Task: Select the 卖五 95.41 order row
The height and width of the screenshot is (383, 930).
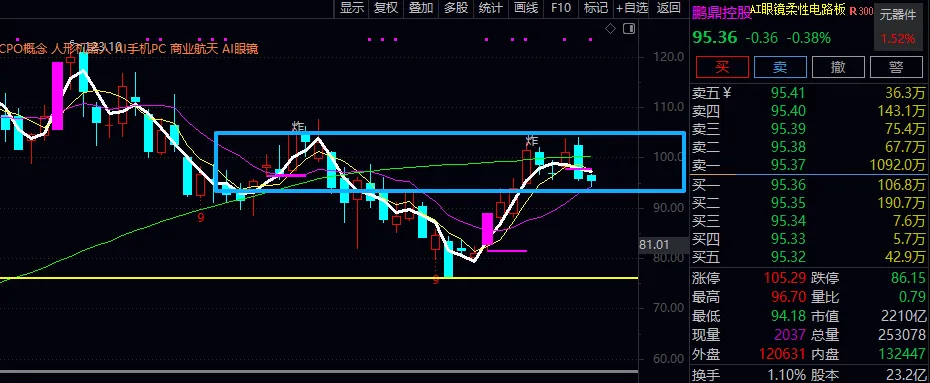Action: (x=808, y=93)
